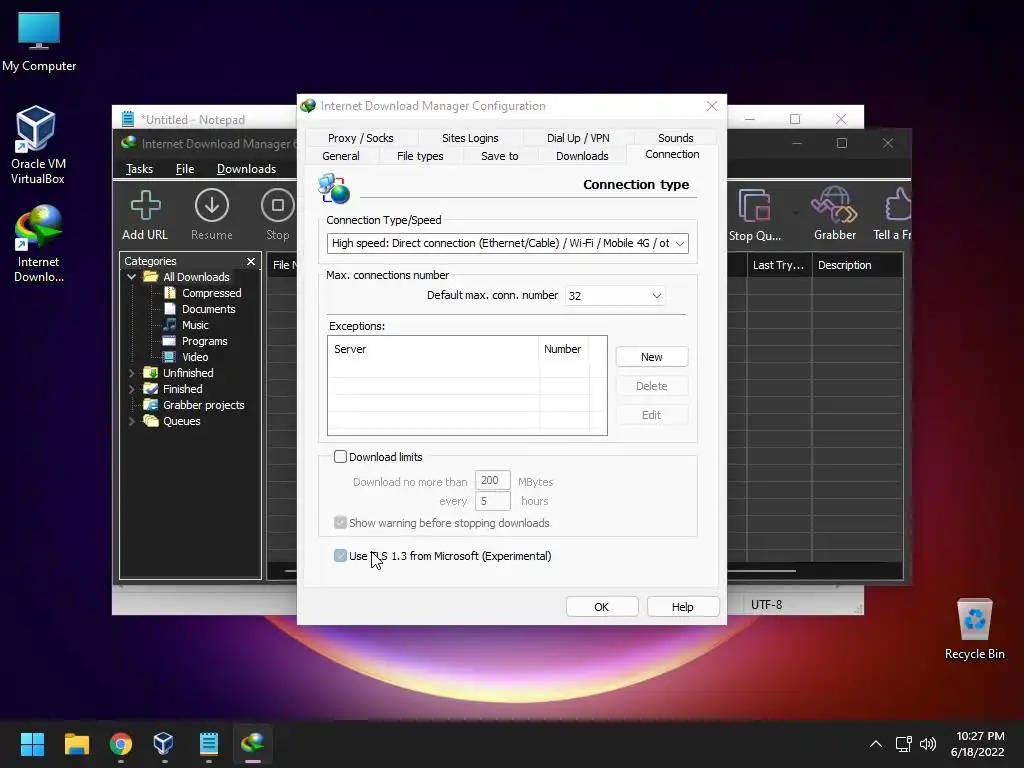The image size is (1024, 768).
Task: Switch to the Save to tab
Action: tap(500, 156)
